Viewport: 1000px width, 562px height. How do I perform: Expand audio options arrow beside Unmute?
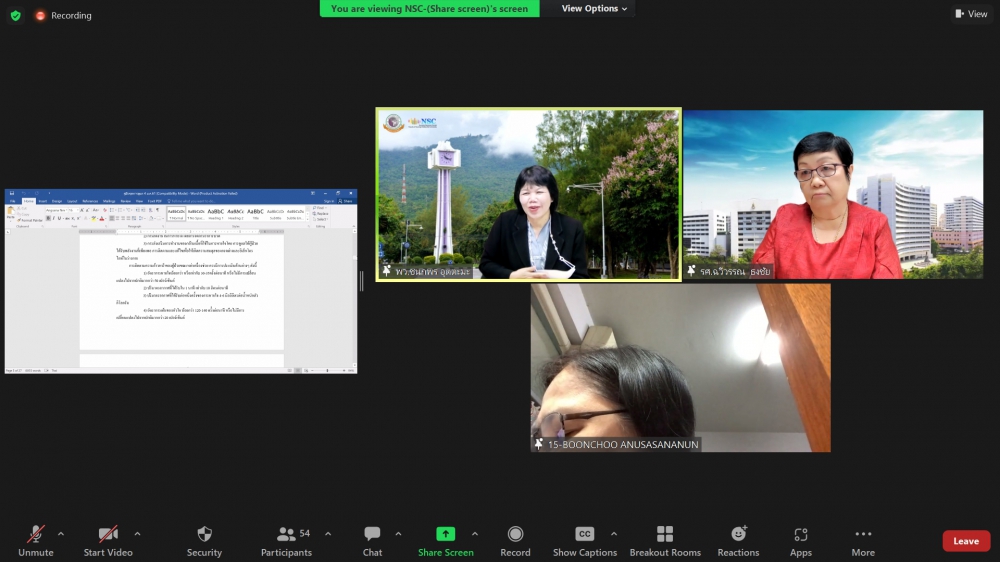pyautogui.click(x=61, y=533)
